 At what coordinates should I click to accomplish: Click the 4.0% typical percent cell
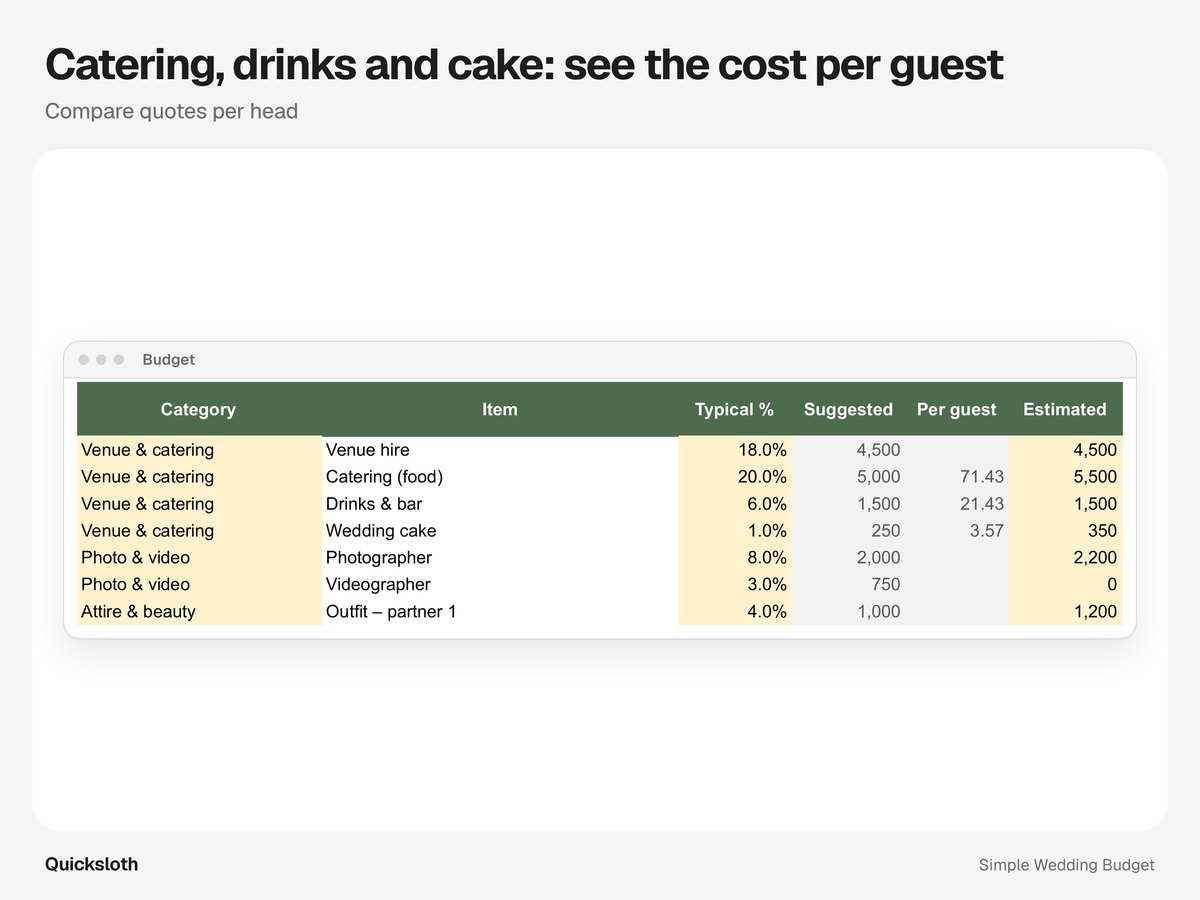(x=735, y=612)
